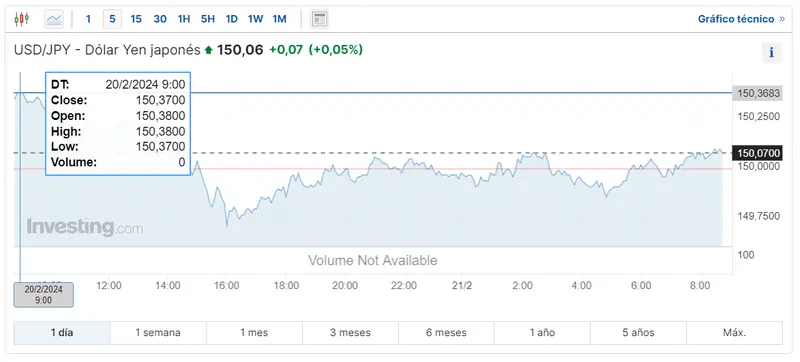Show the 1 semana range tab
The height and width of the screenshot is (362, 800).
pyautogui.click(x=158, y=333)
